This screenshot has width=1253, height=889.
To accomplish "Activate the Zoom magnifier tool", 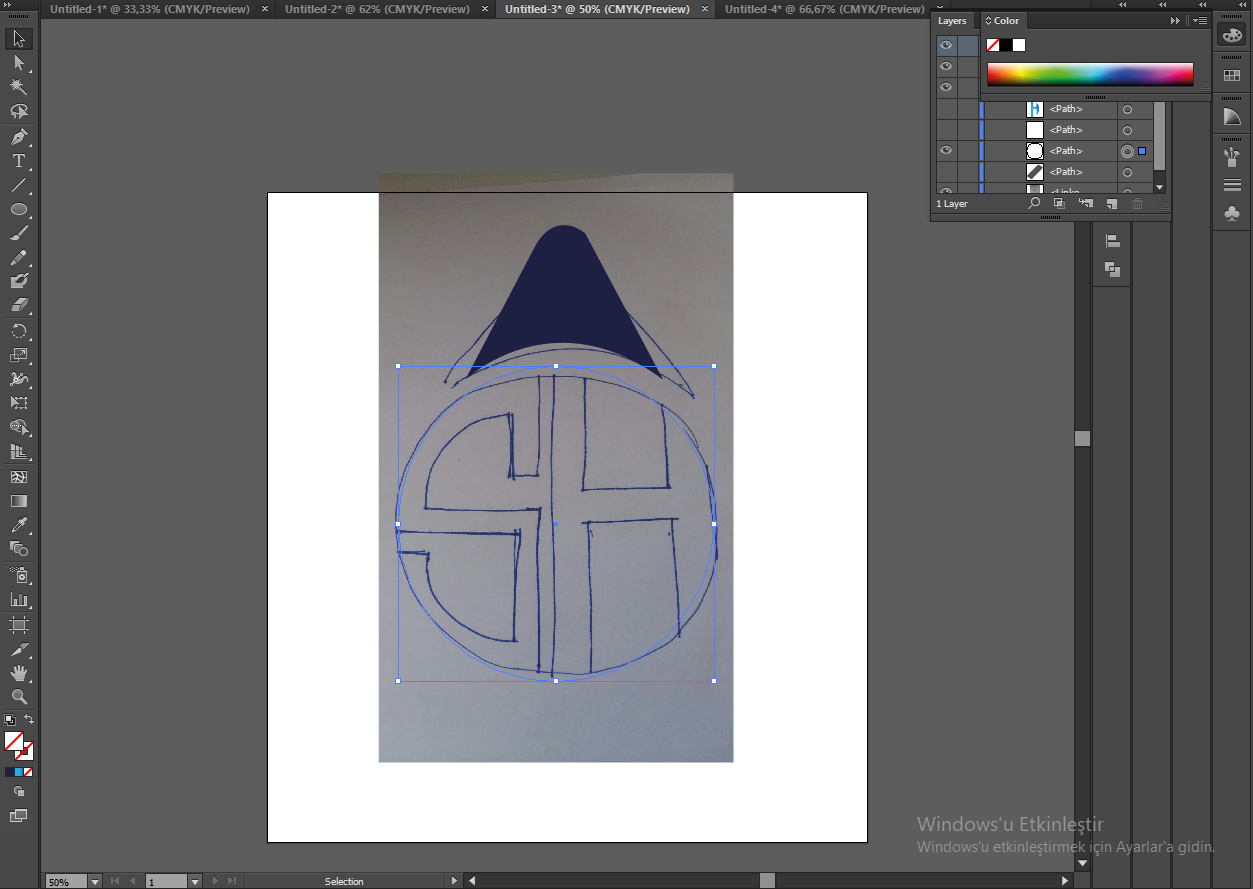I will click(x=19, y=697).
